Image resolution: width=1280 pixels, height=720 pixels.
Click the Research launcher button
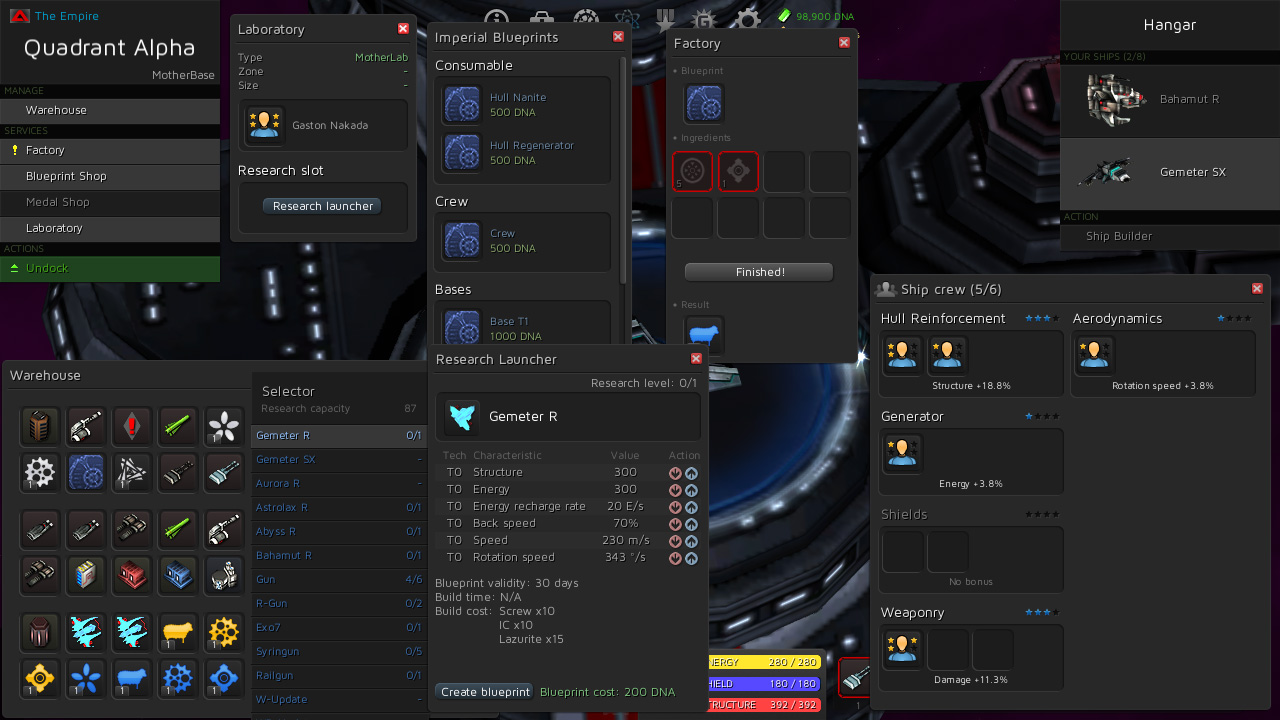click(322, 206)
